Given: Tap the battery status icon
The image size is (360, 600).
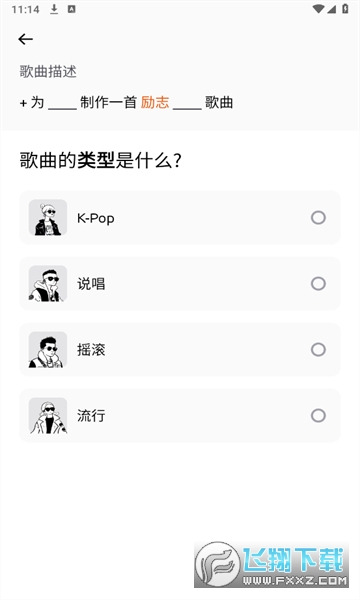Looking at the screenshot, I should click(x=345, y=9).
